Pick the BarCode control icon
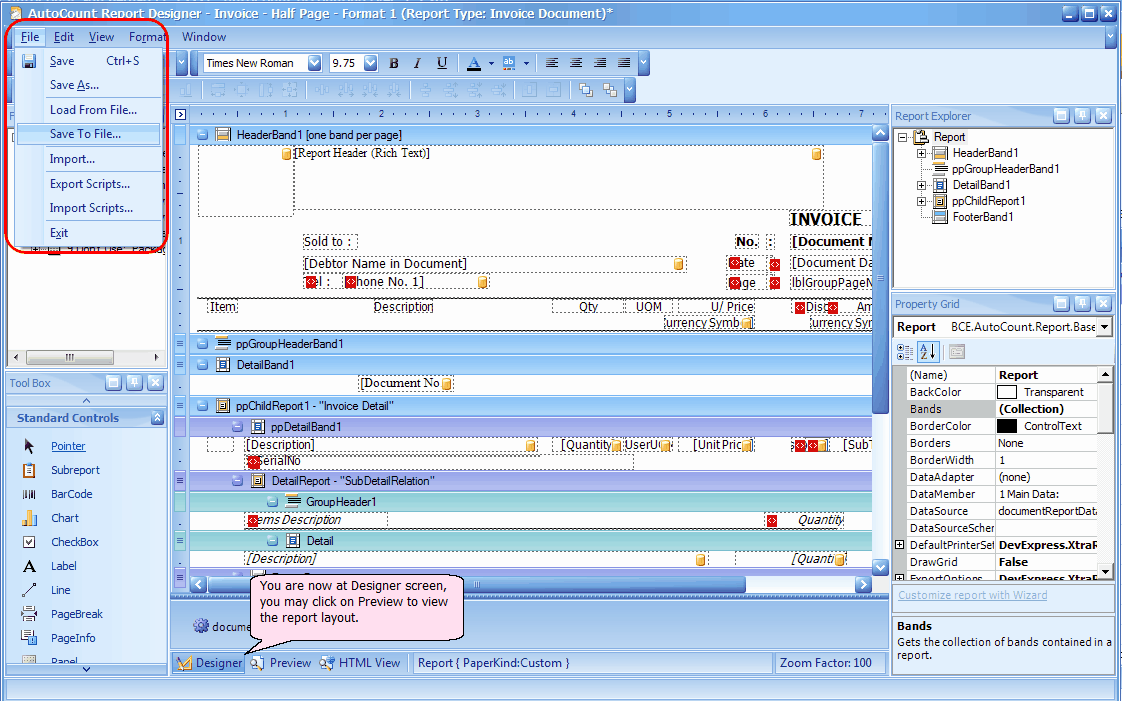The width and height of the screenshot is (1122, 701). (29, 494)
